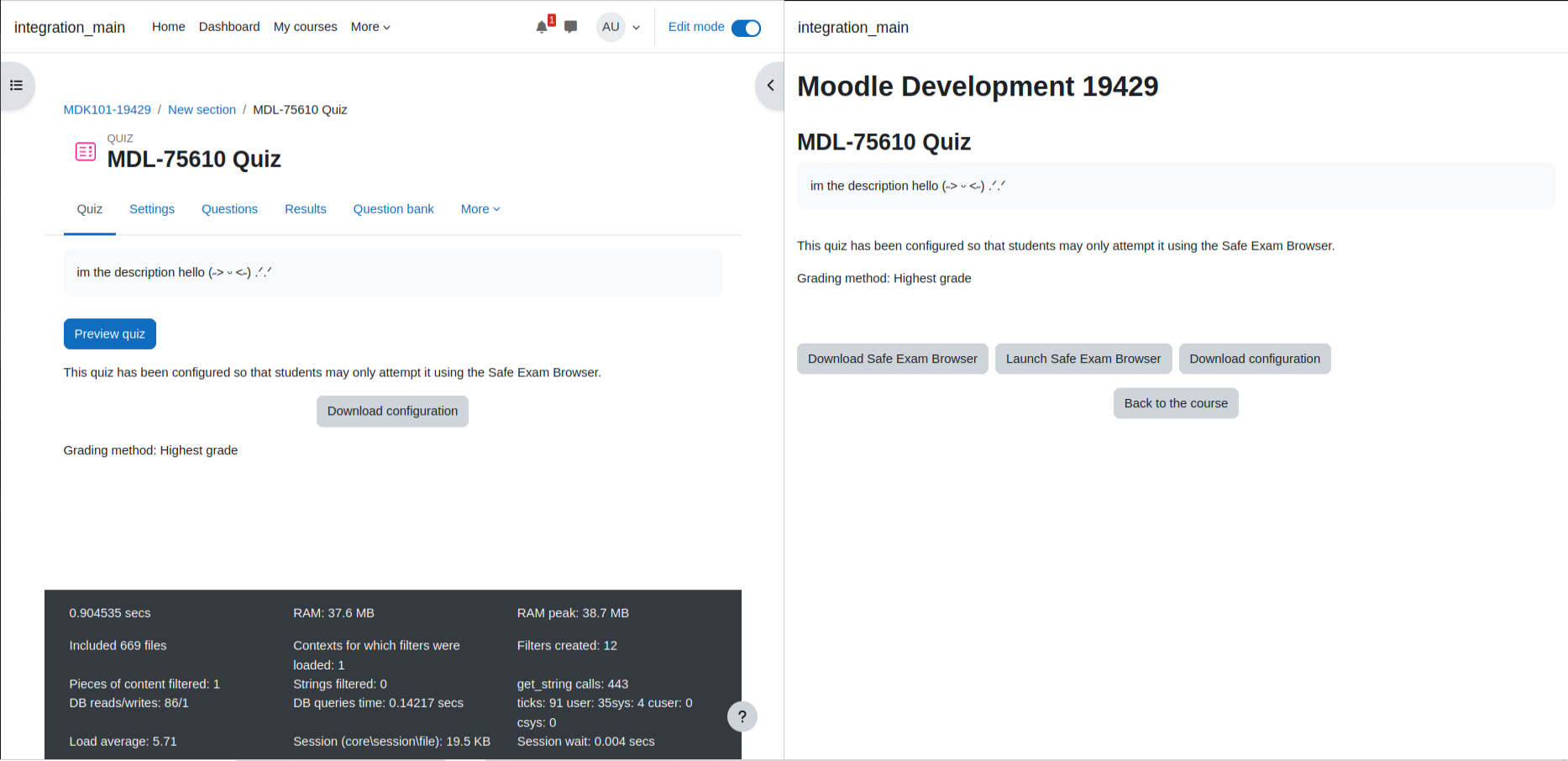The width and height of the screenshot is (1568, 761).
Task: Click the RAM peak: 38.7 MB entry
Action: [x=573, y=613]
